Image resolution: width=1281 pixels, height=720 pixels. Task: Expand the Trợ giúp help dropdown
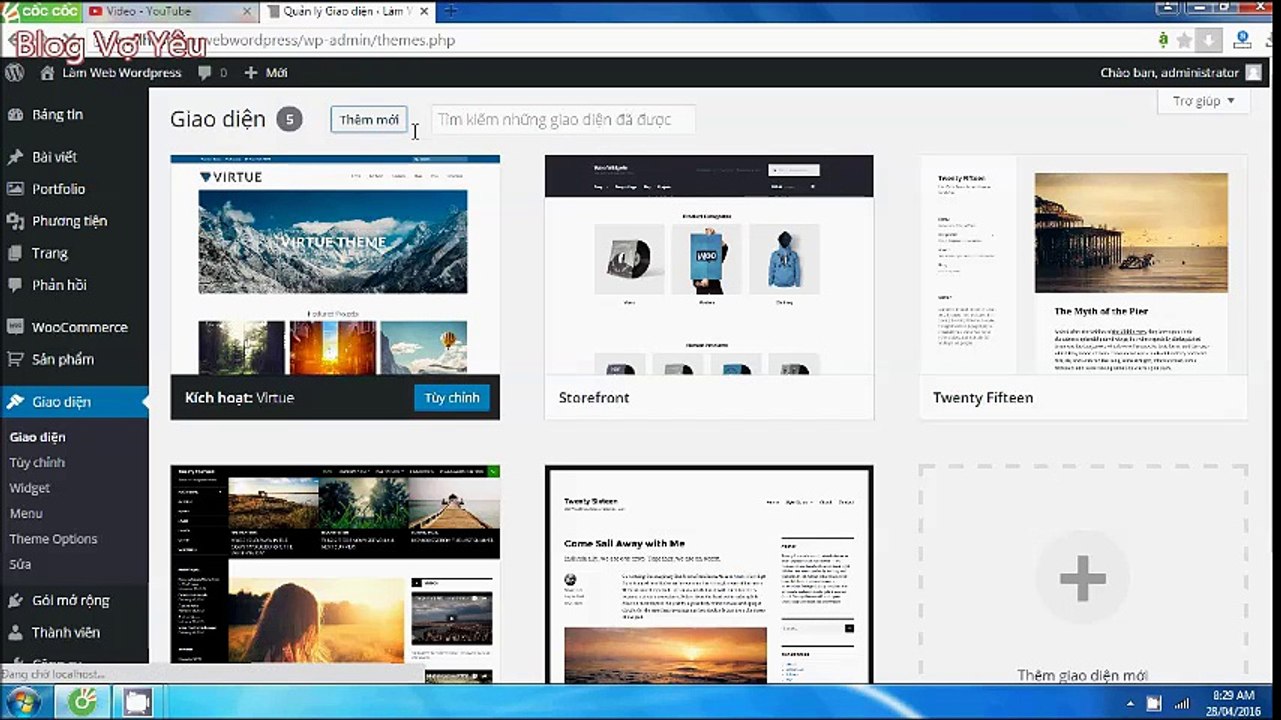click(x=1204, y=101)
